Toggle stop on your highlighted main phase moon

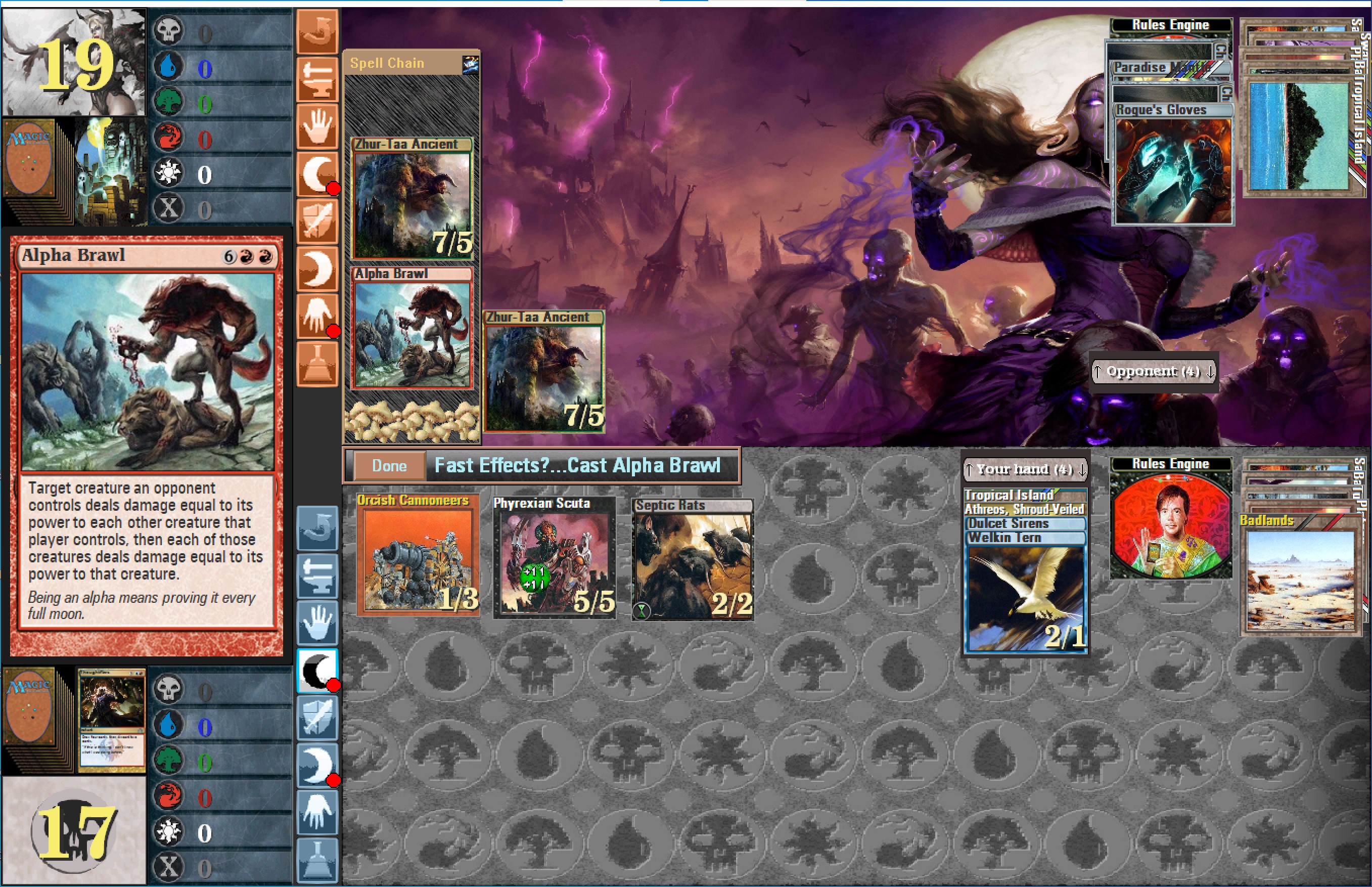coord(317,671)
